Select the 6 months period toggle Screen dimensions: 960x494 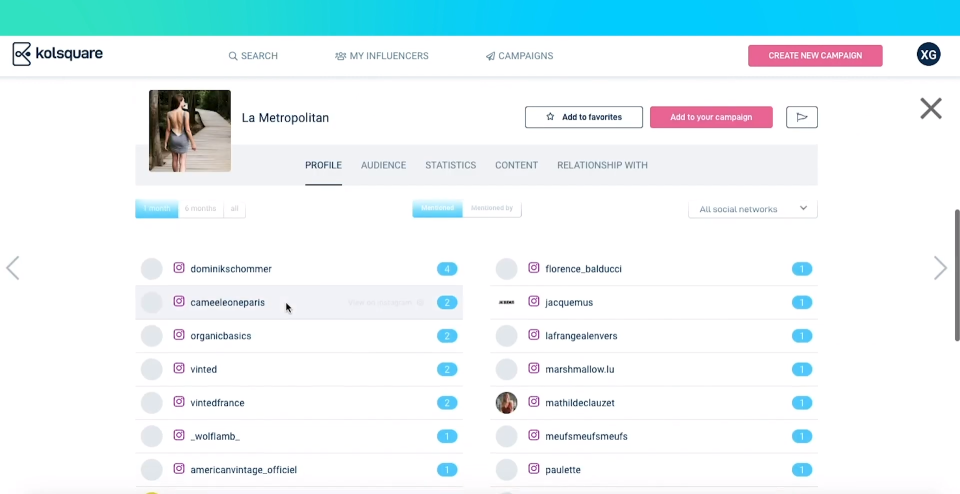point(201,209)
